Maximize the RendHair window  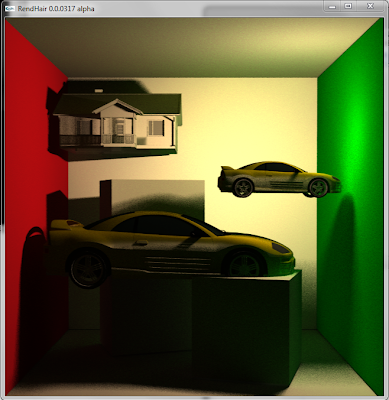coord(348,6)
